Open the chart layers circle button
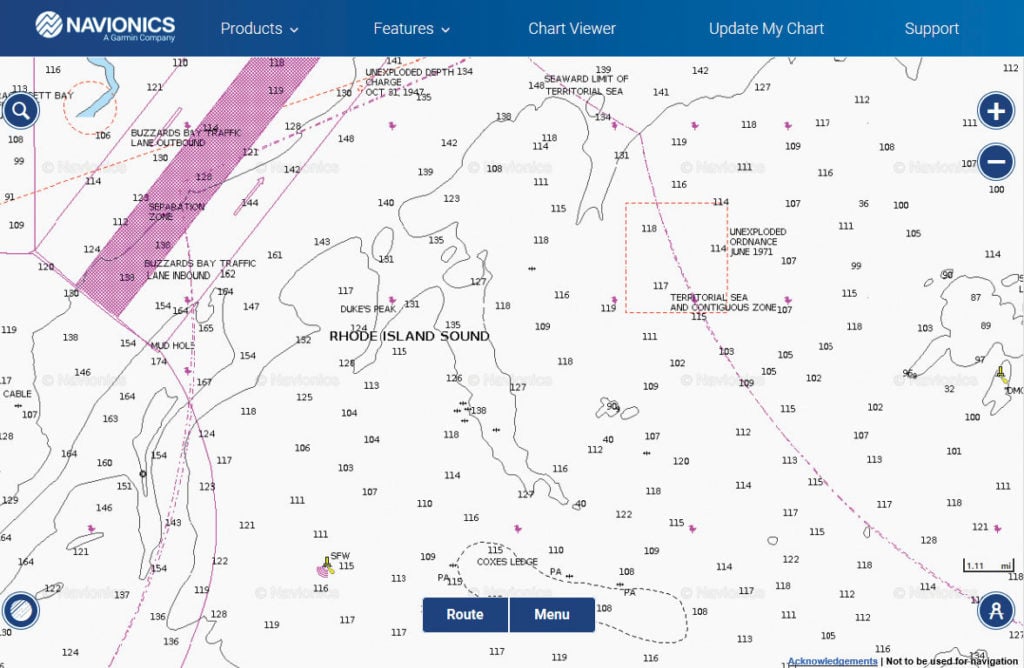1024x668 pixels. pos(21,609)
